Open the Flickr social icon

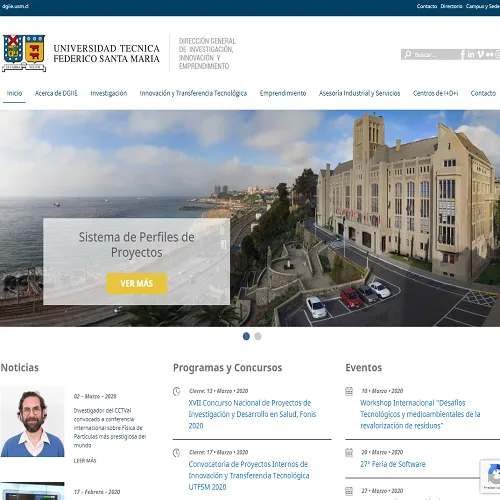click(489, 54)
